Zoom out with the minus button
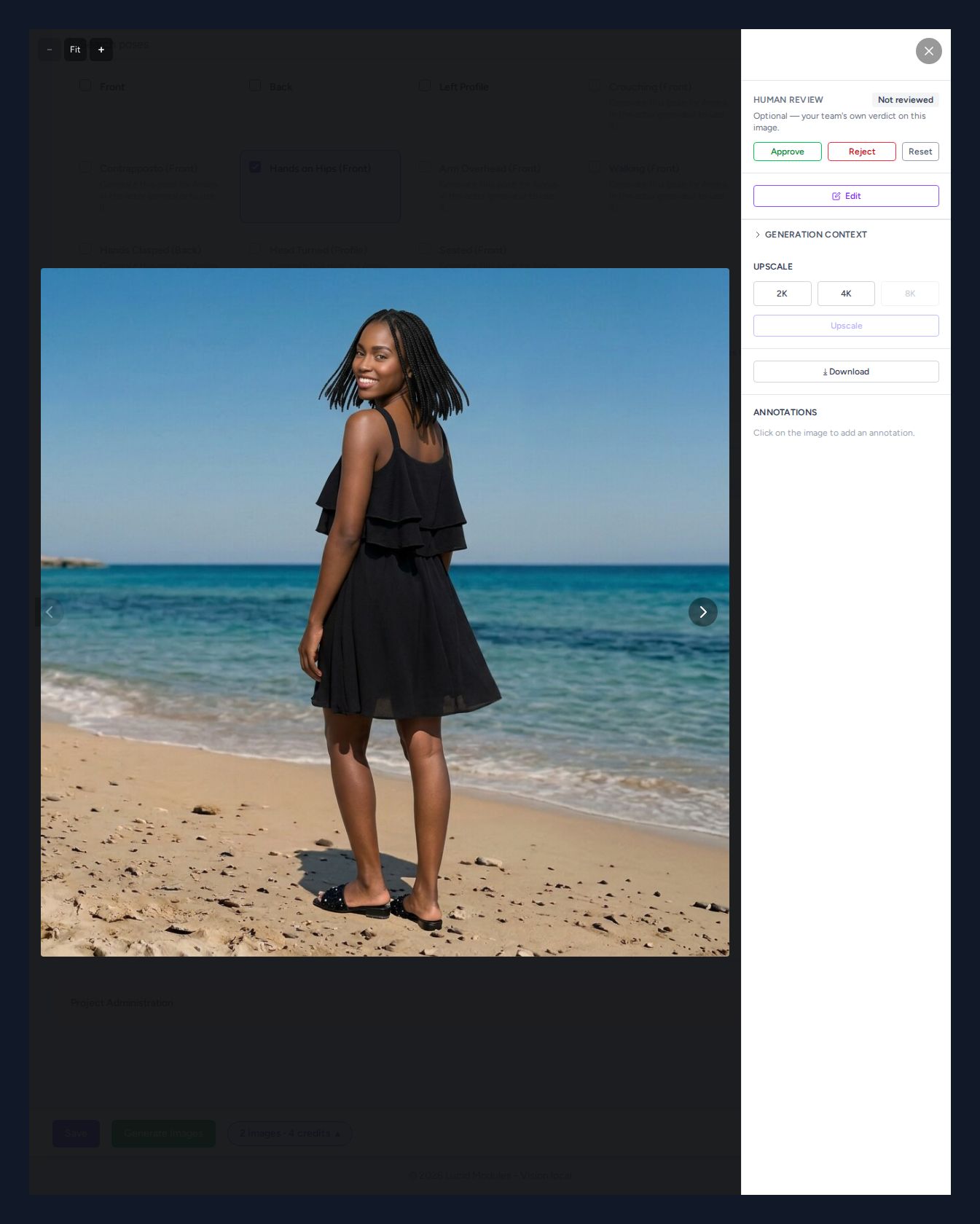 coord(50,50)
